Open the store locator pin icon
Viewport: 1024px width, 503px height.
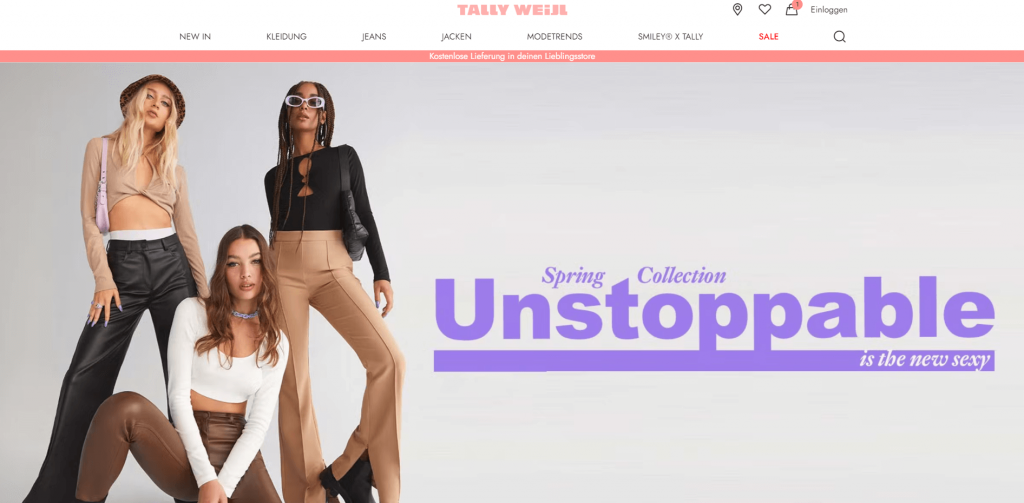coord(737,9)
